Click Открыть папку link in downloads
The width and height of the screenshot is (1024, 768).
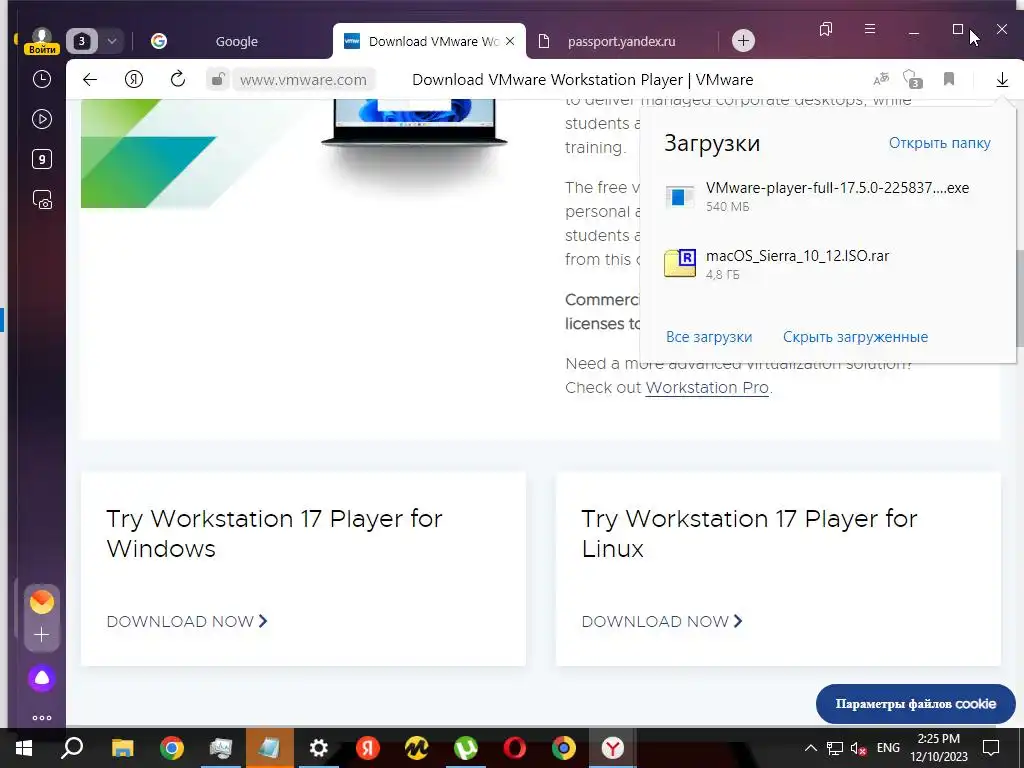[x=939, y=143]
